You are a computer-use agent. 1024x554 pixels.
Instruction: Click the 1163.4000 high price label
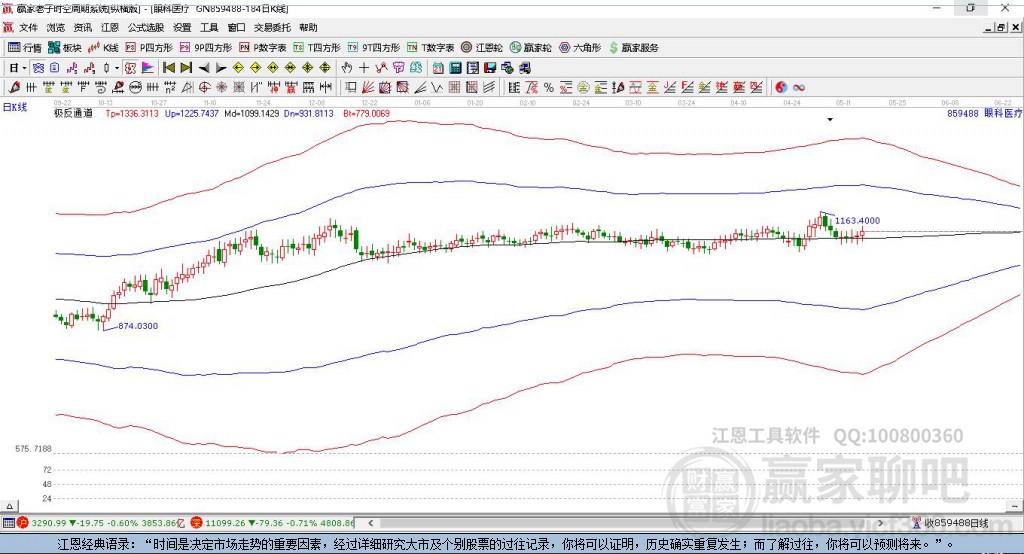point(857,221)
